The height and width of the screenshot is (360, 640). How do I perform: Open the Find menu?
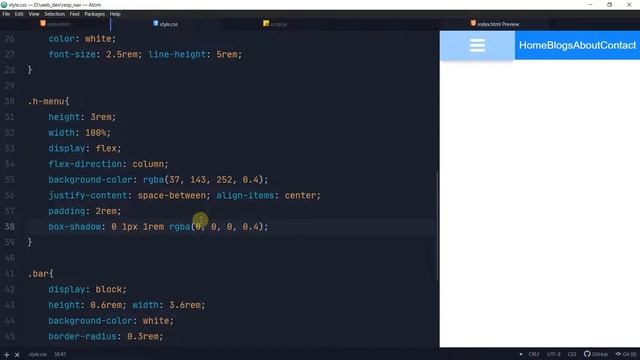74,14
